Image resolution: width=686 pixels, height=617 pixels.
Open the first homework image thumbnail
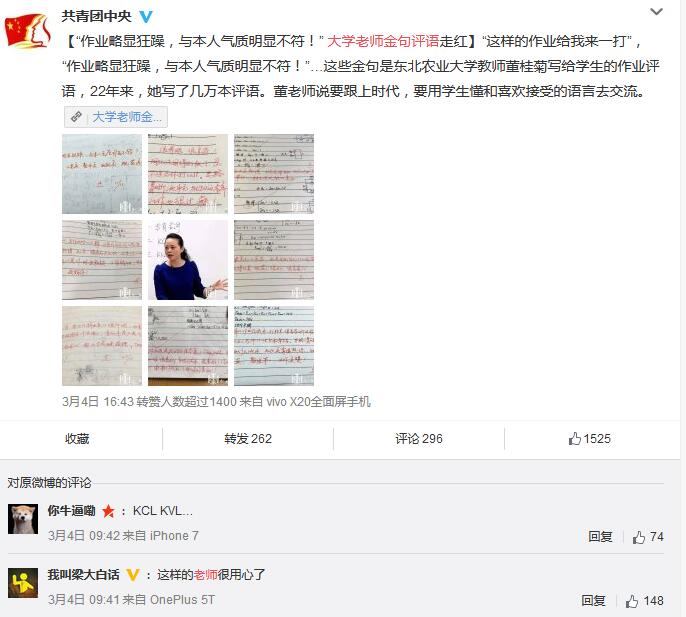(x=102, y=174)
